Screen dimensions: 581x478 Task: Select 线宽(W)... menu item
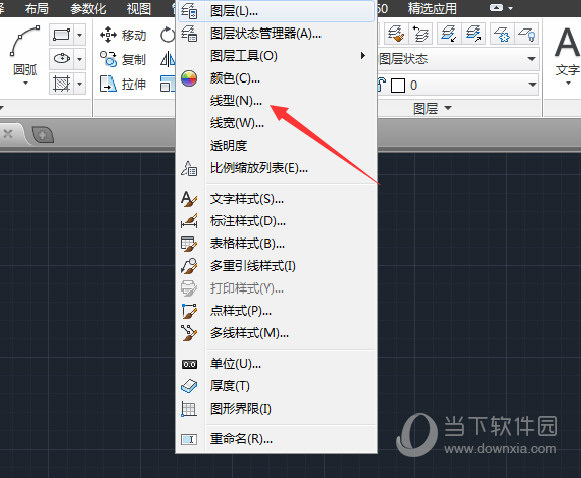pyautogui.click(x=276, y=123)
